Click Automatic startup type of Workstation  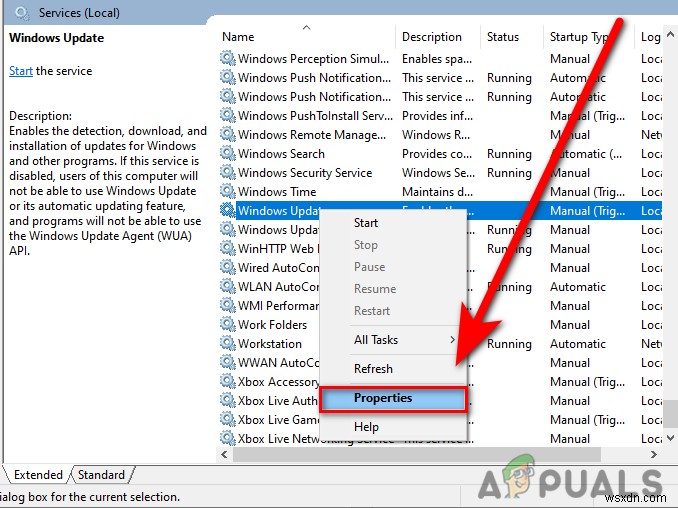(578, 344)
